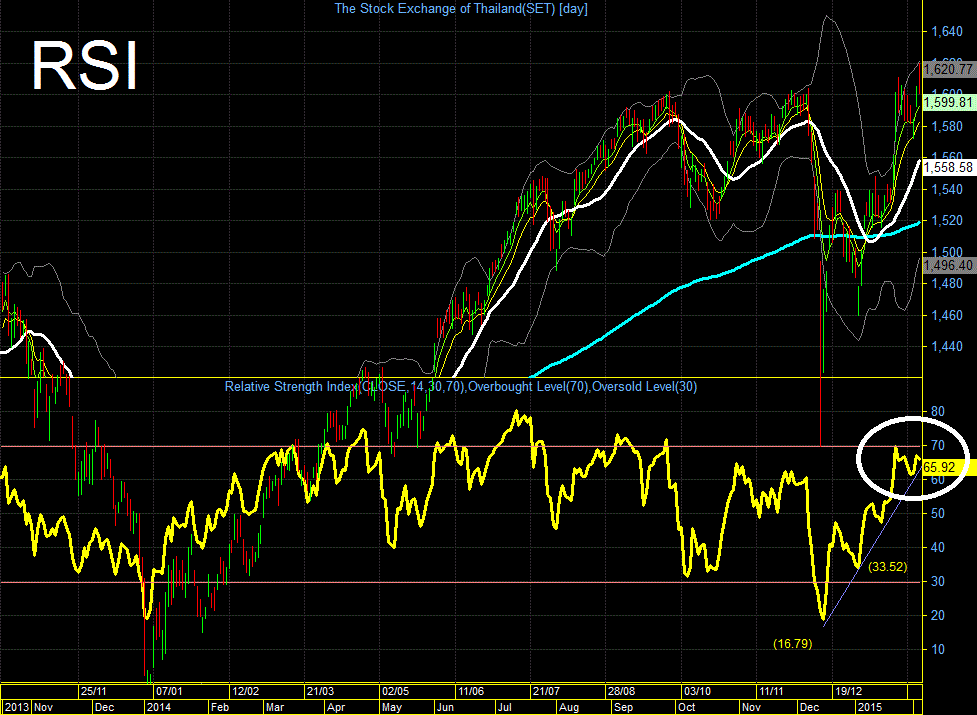Screen dimensions: 977x715
Task: Click the Apr month label
Action: coord(336,708)
